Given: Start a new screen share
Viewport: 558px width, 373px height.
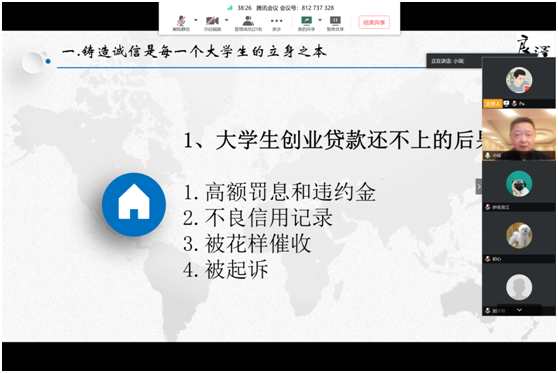Looking at the screenshot, I should (306, 23).
